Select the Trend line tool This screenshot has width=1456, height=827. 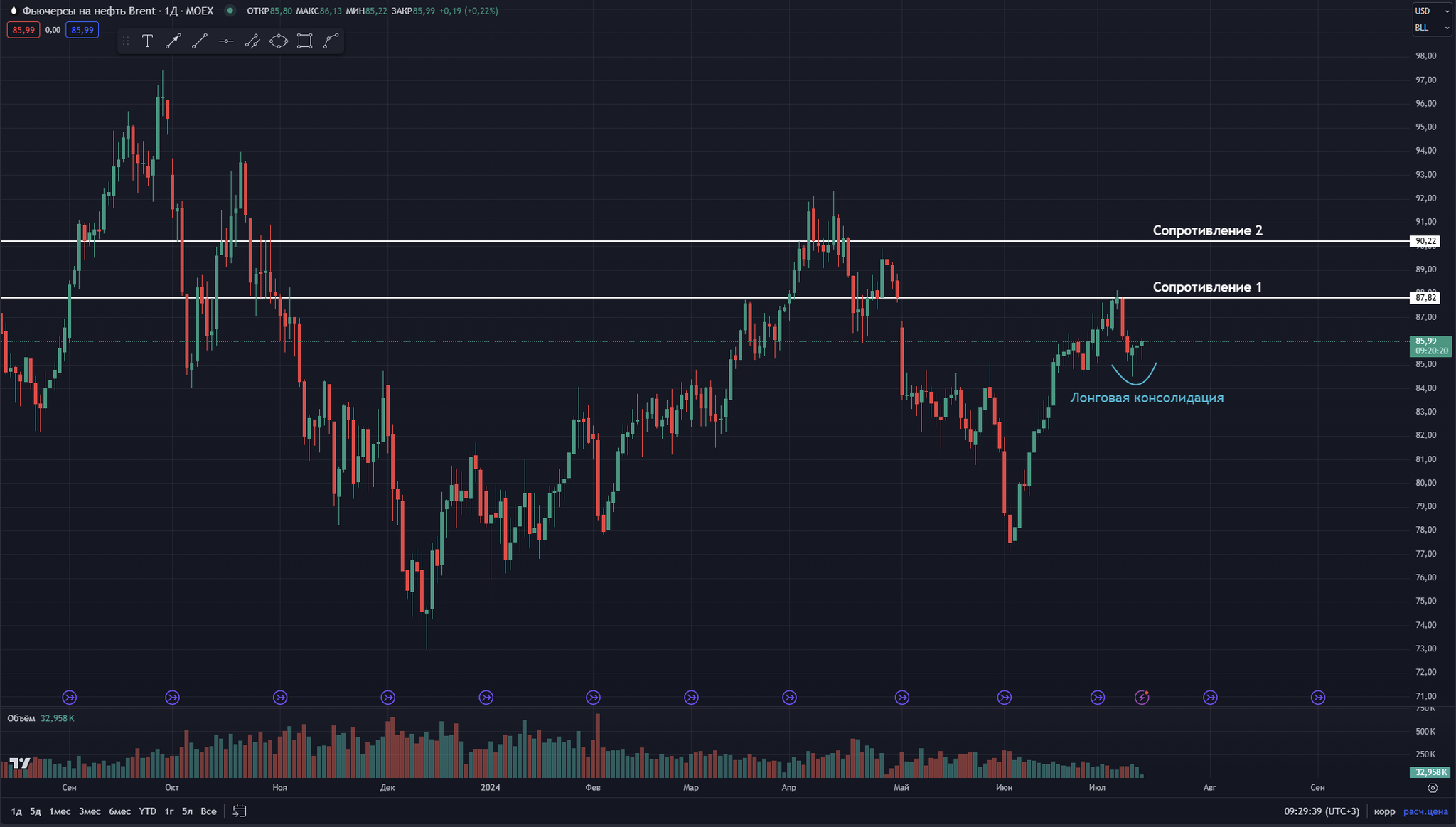coord(200,41)
